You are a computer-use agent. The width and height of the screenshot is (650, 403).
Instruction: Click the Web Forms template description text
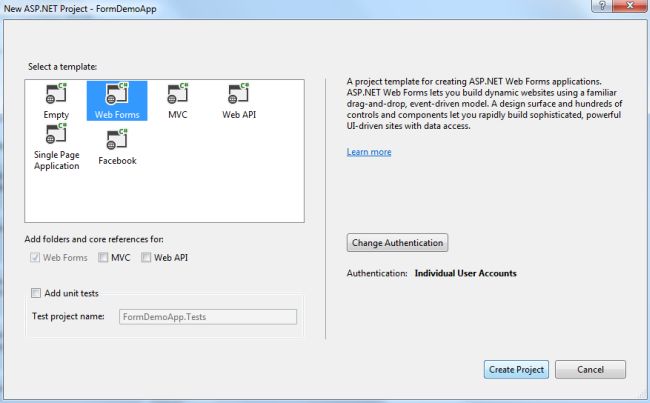point(485,104)
